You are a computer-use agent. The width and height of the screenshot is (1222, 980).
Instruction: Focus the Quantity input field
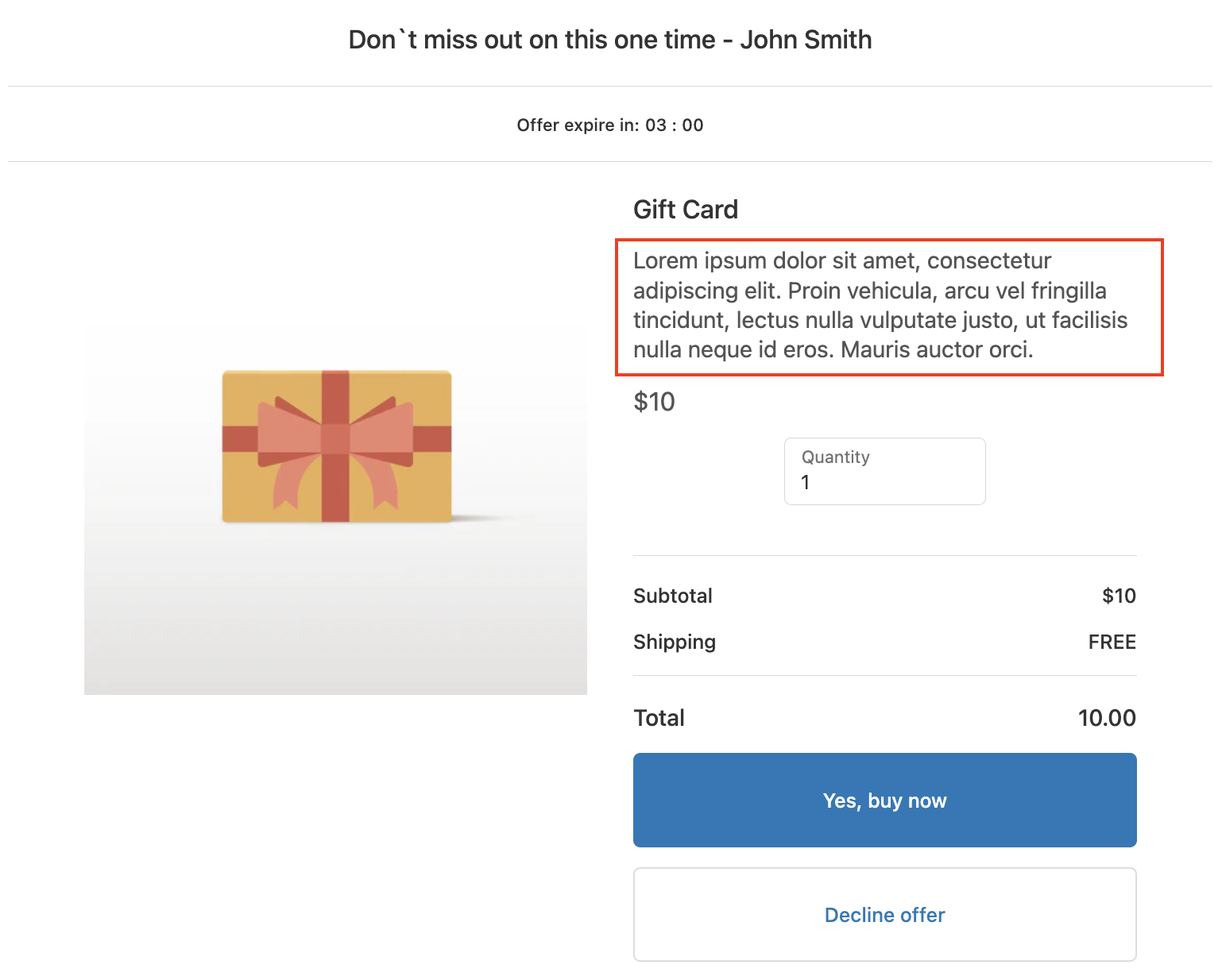[x=884, y=472]
